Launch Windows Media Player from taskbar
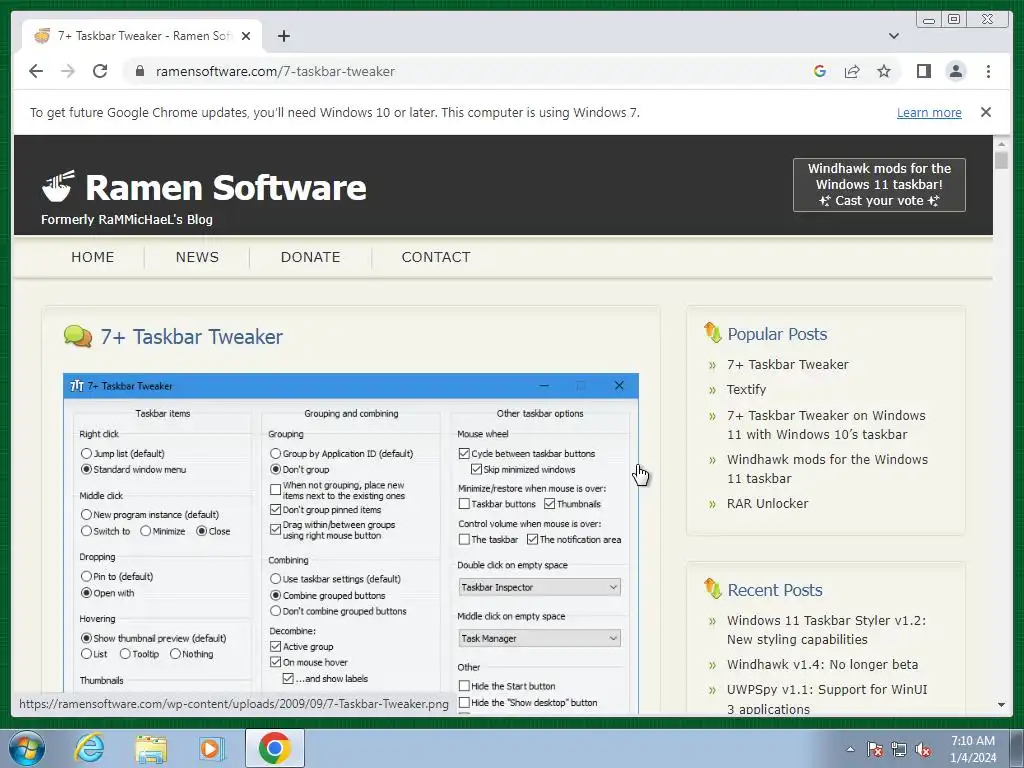 [212, 748]
